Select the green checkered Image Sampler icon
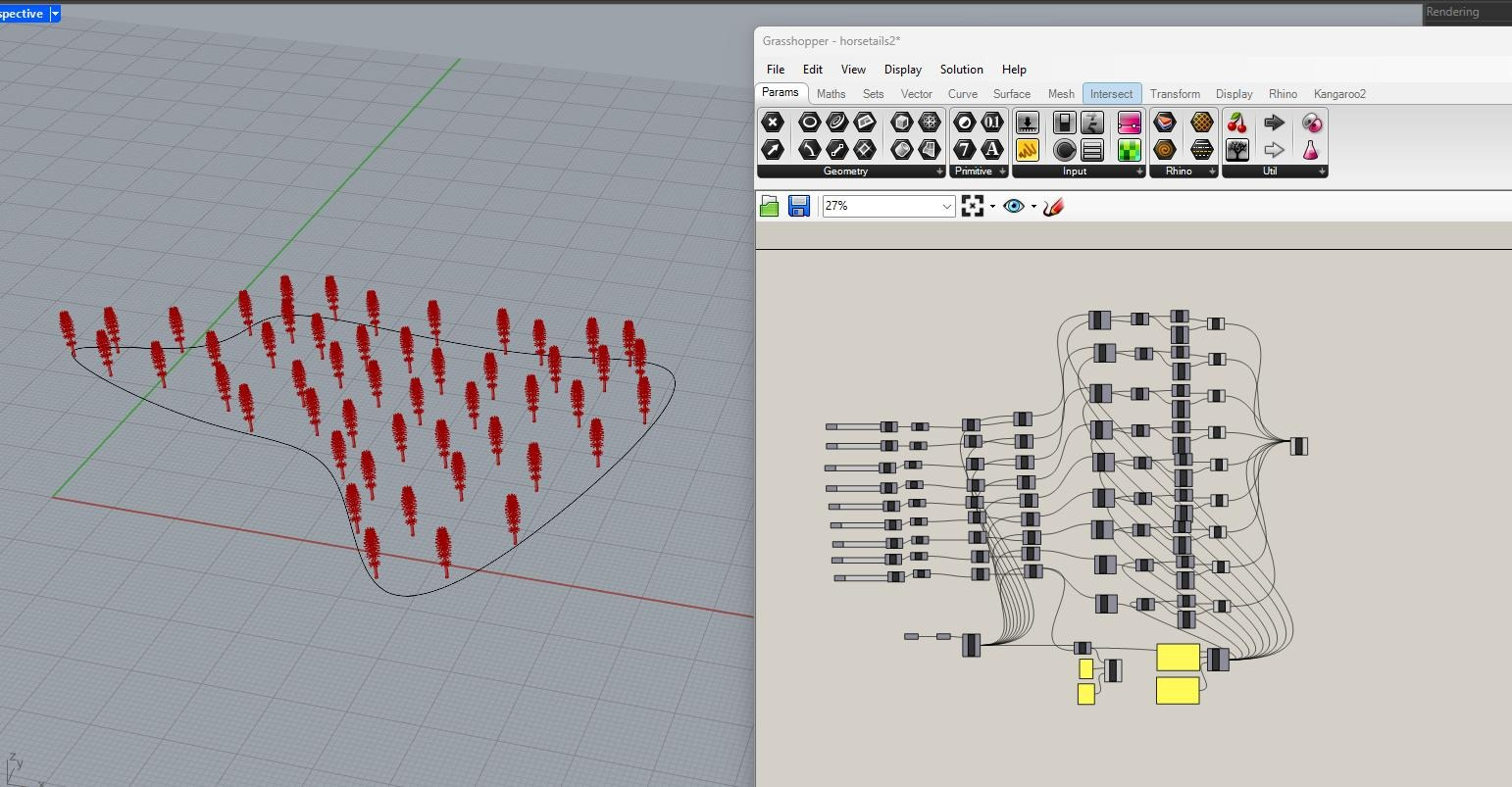The height and width of the screenshot is (787, 1512). (1130, 149)
